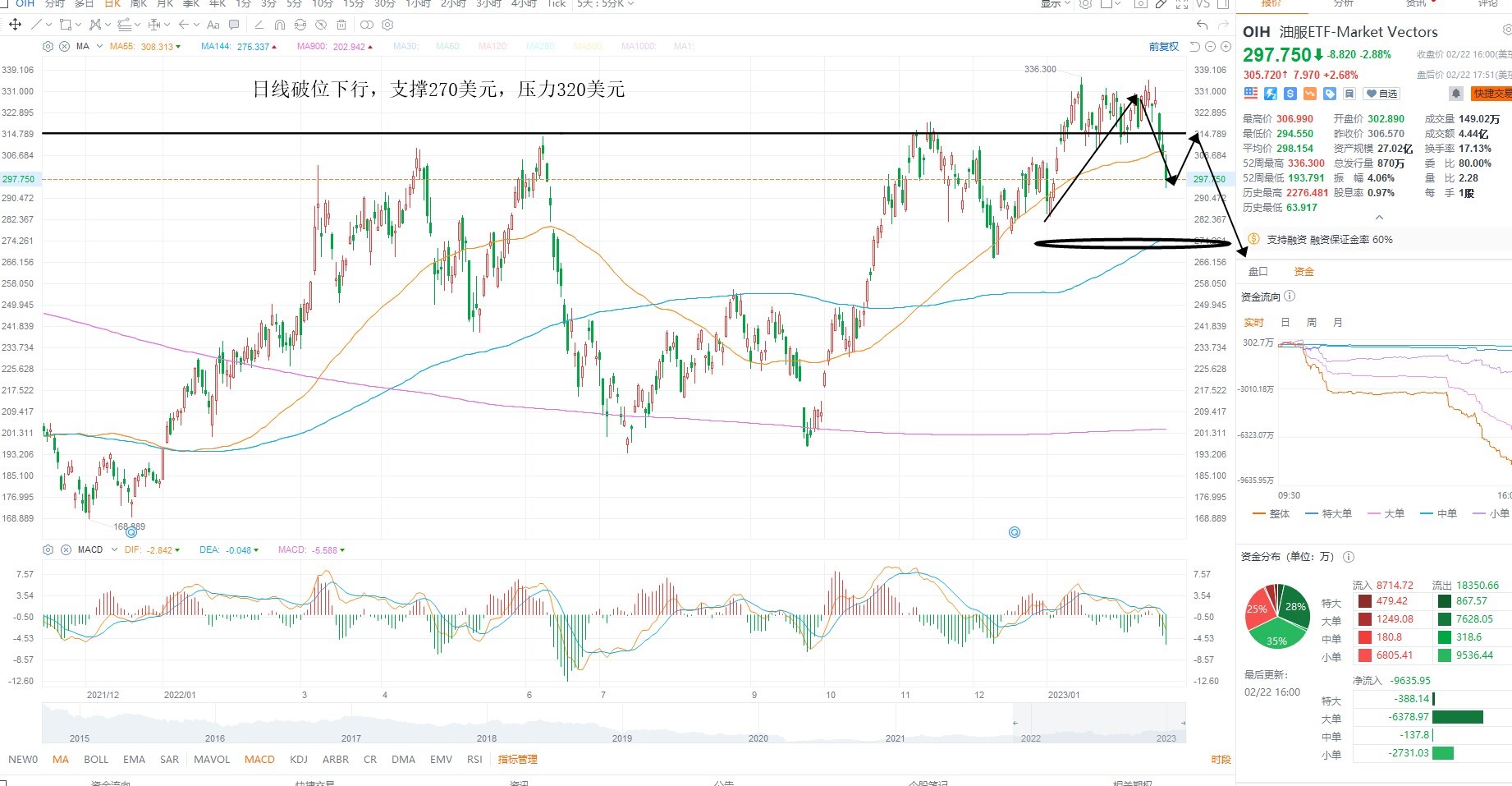This screenshot has height=786, width=1512.
Task: Delete drawings with the trash icon
Action: pos(341,25)
